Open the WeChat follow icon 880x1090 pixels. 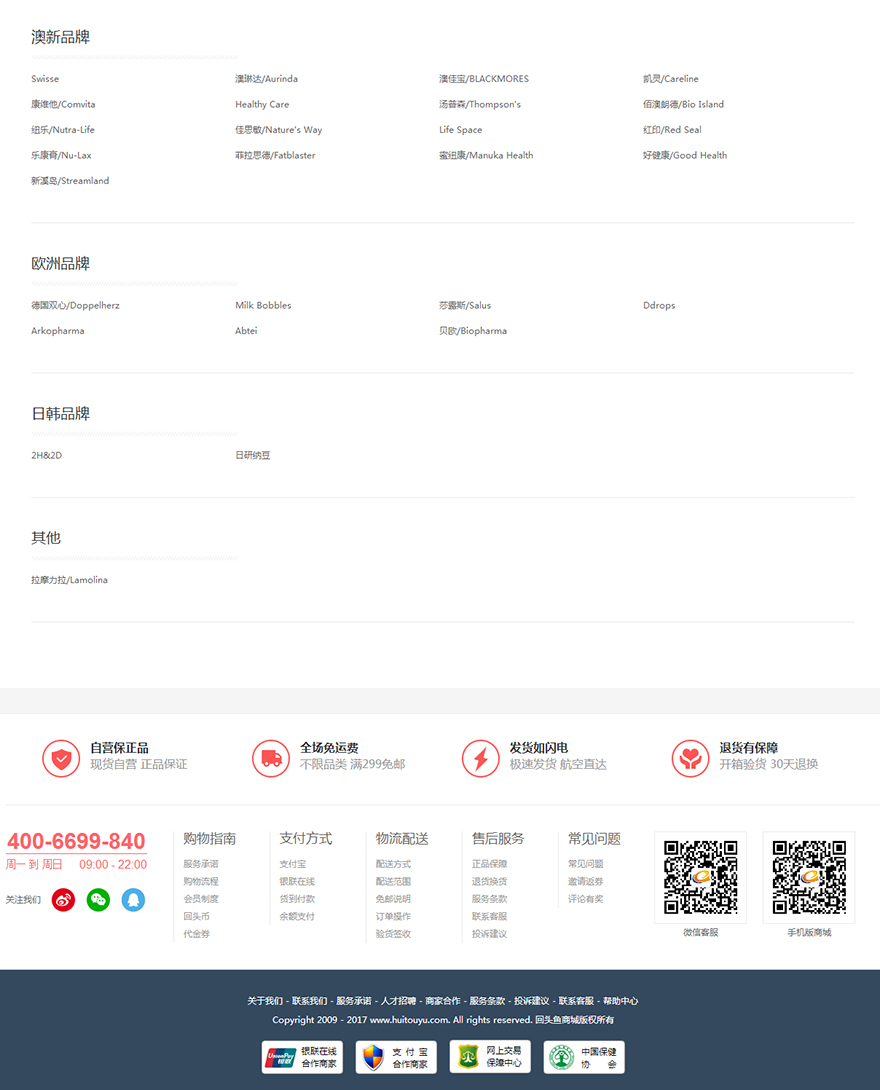coord(98,900)
